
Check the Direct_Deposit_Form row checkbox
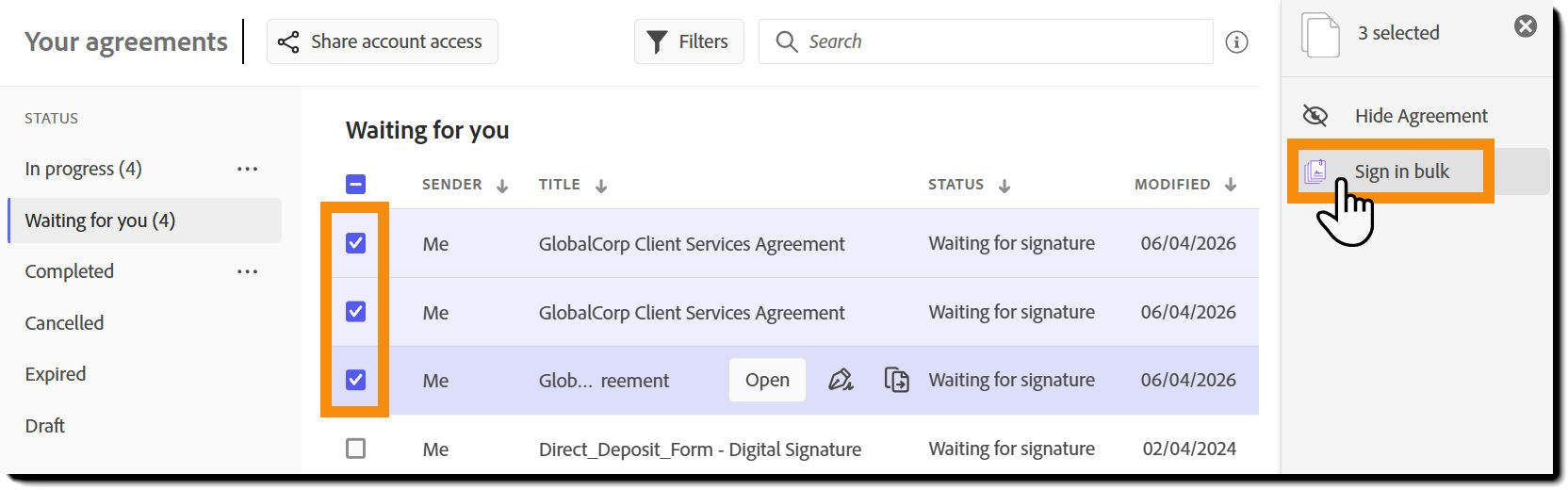(355, 449)
